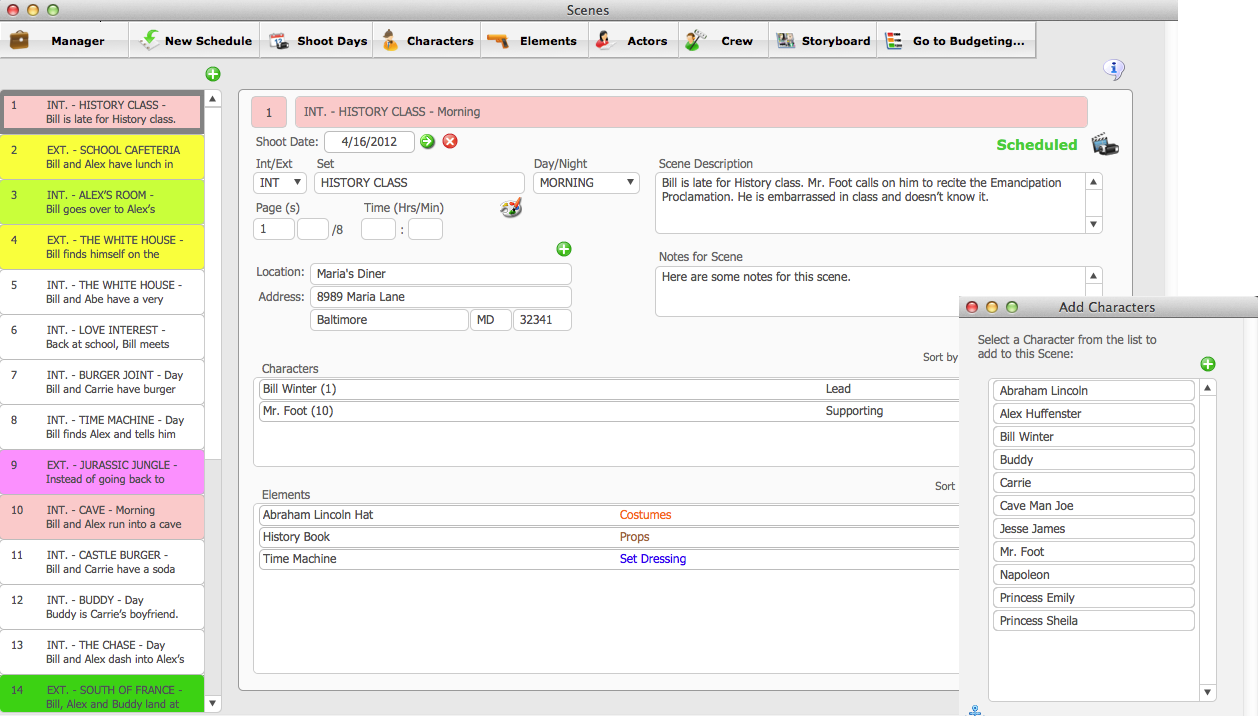Click the color palette icon

[x=511, y=208]
